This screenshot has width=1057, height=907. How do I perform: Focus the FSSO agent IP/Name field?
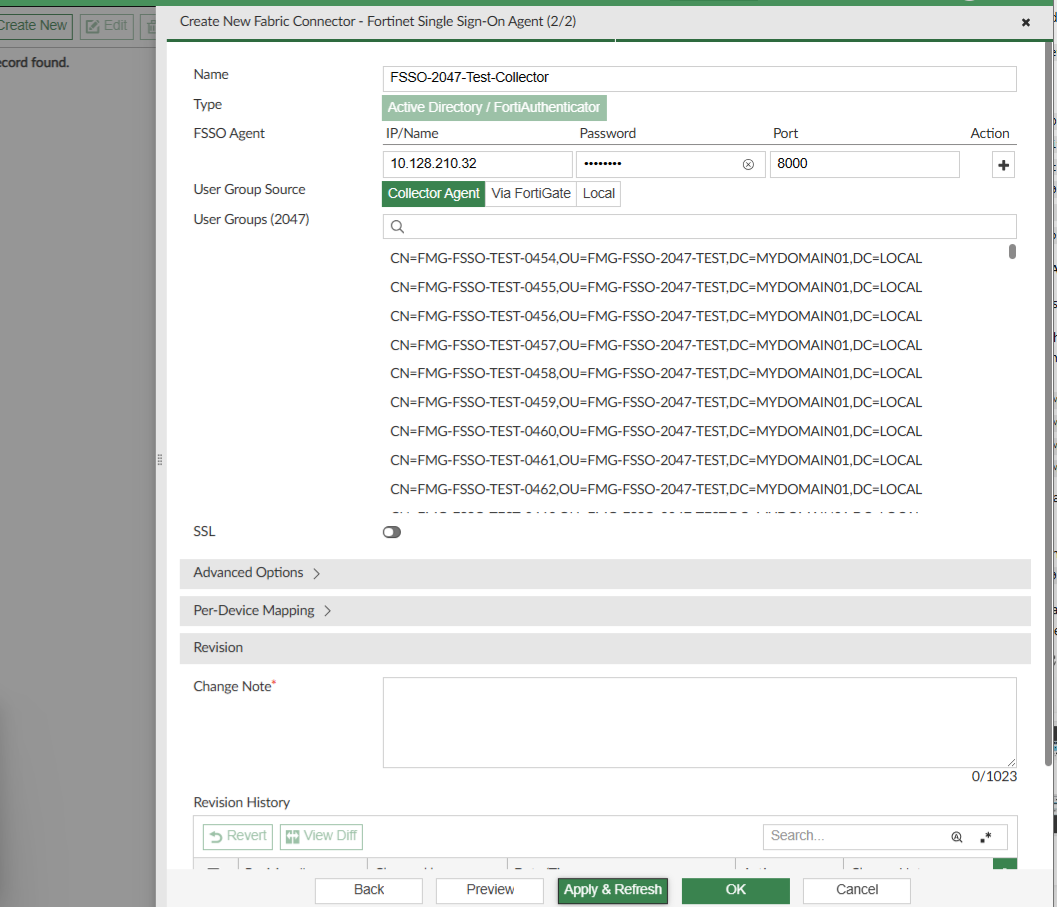477,164
